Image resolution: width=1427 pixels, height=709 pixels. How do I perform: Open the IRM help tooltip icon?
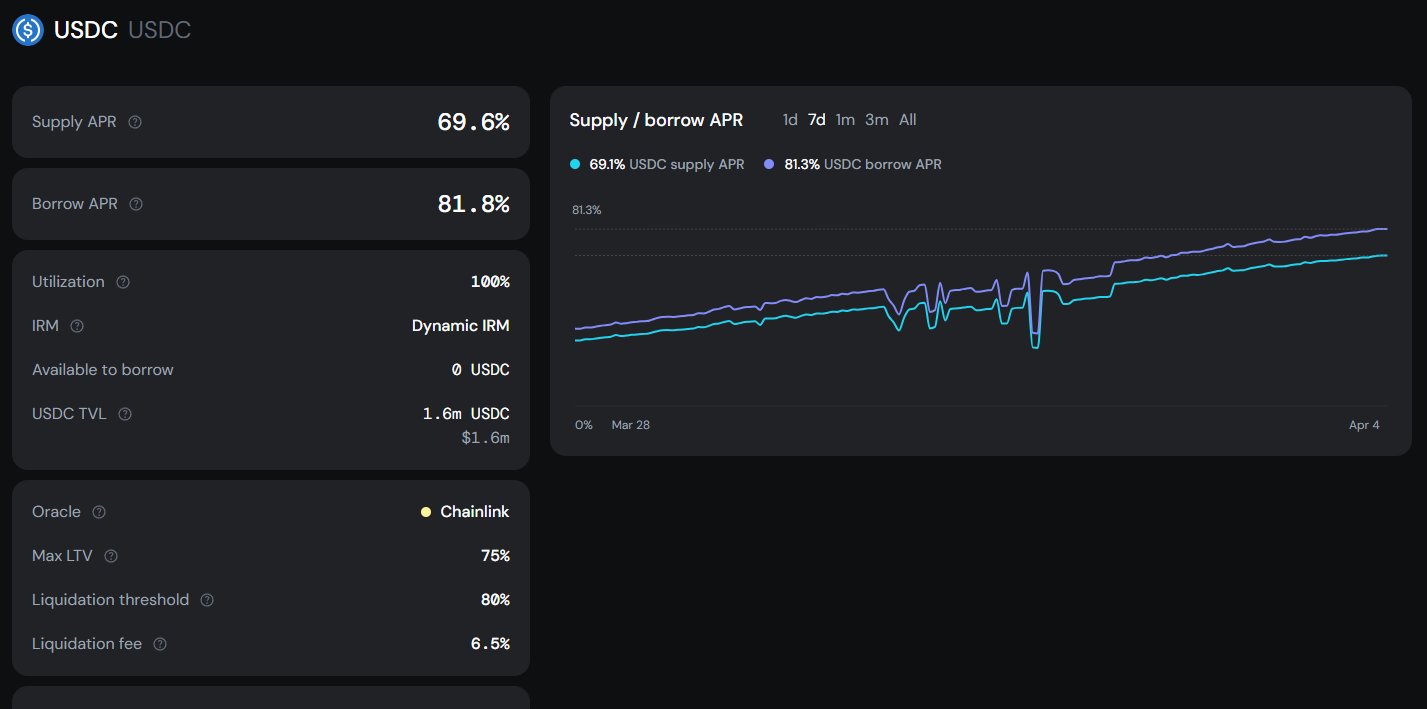pos(77,326)
